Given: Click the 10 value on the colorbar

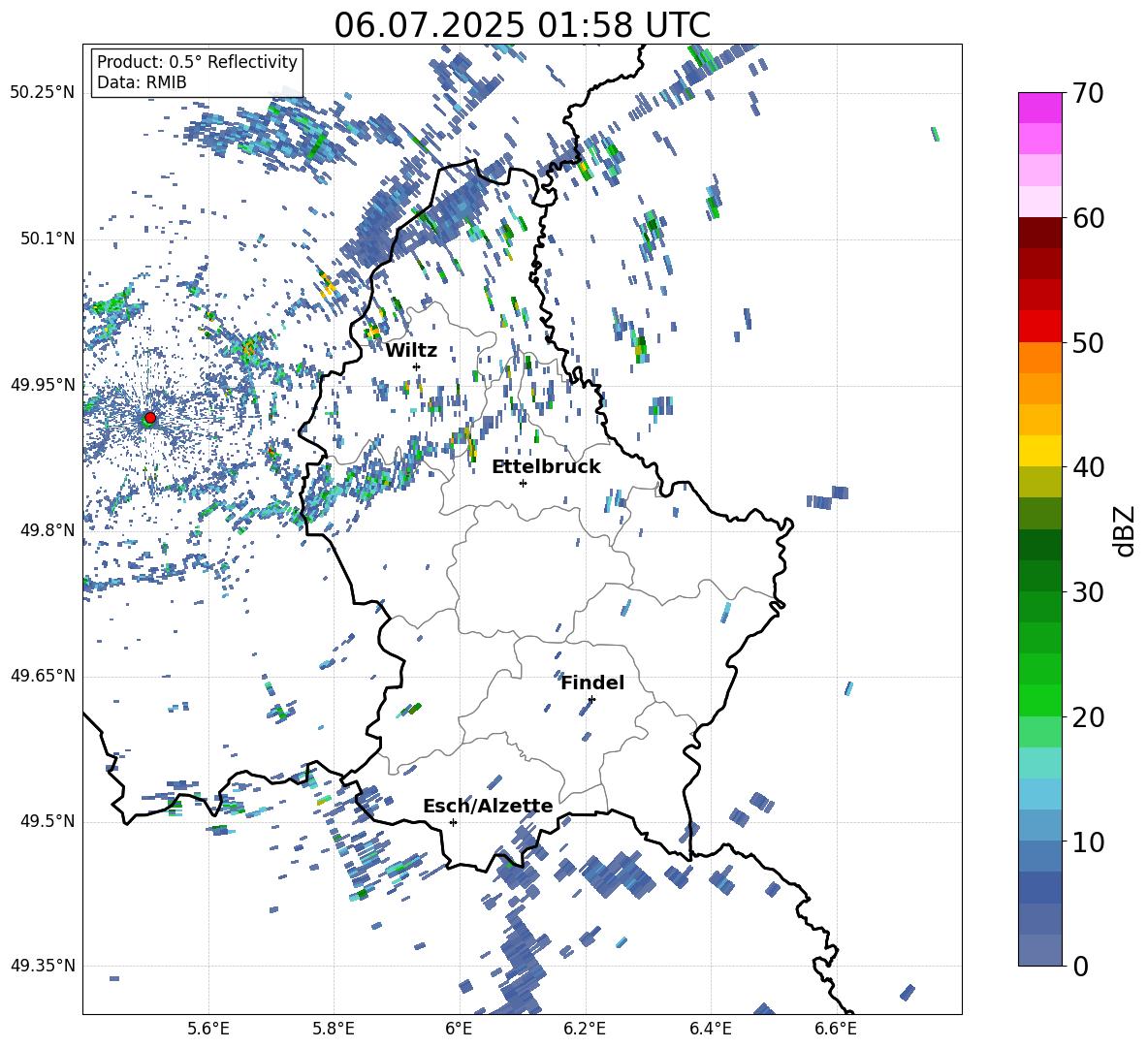Looking at the screenshot, I should click(x=1089, y=842).
